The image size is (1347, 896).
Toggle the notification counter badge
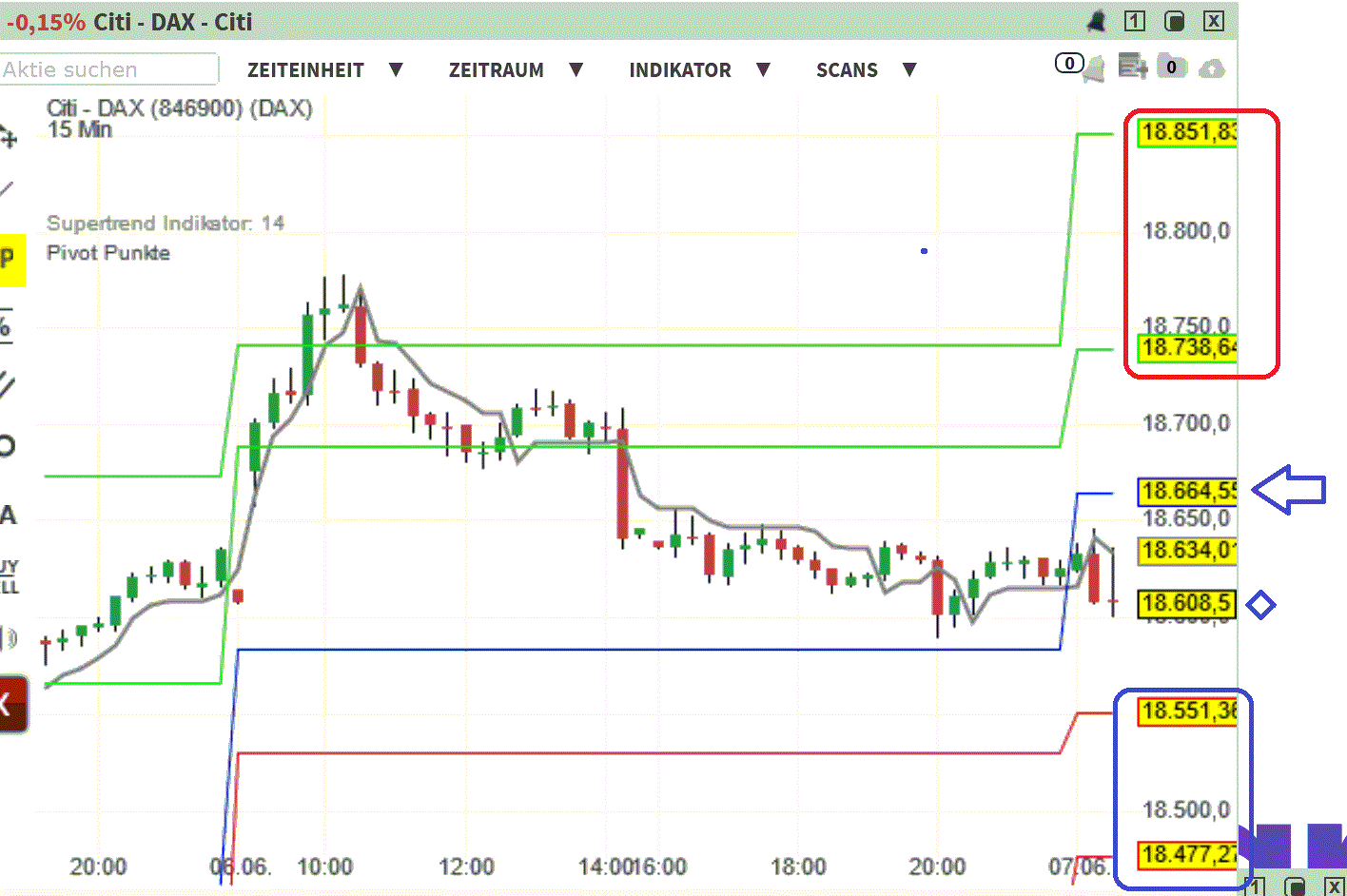point(1069,64)
